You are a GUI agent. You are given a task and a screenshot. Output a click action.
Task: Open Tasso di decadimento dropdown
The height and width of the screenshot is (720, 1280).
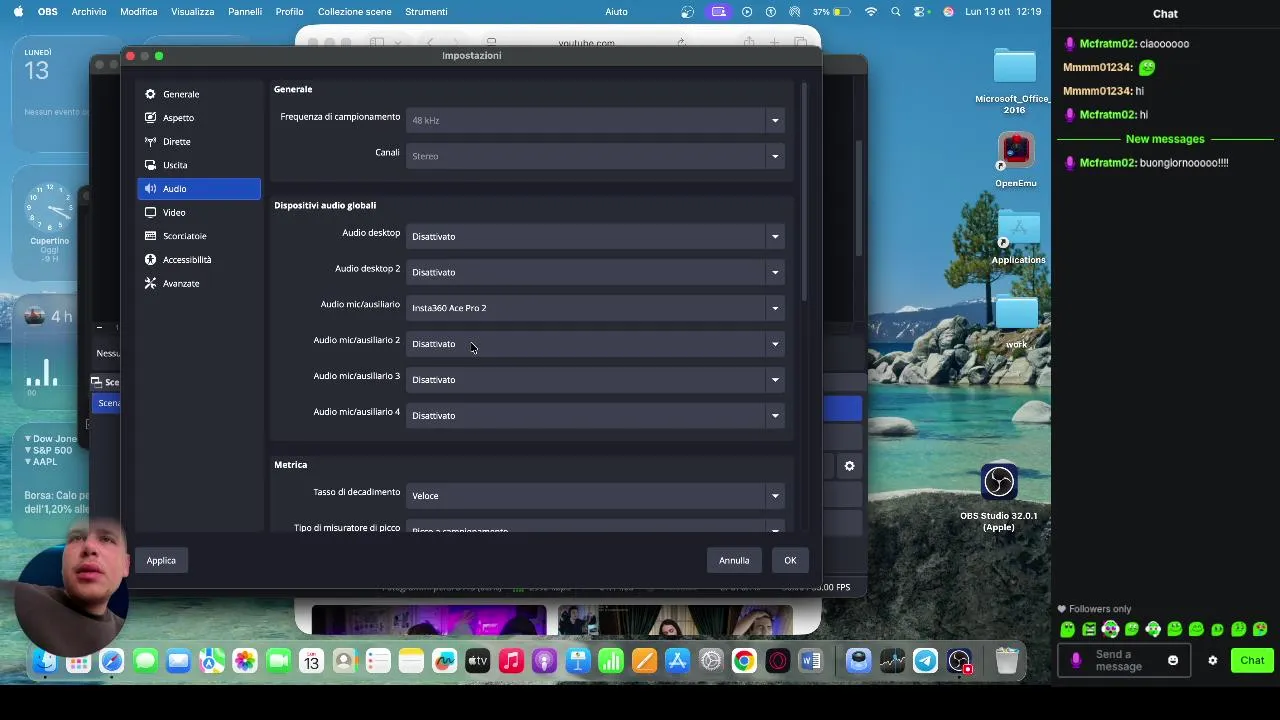(x=595, y=496)
